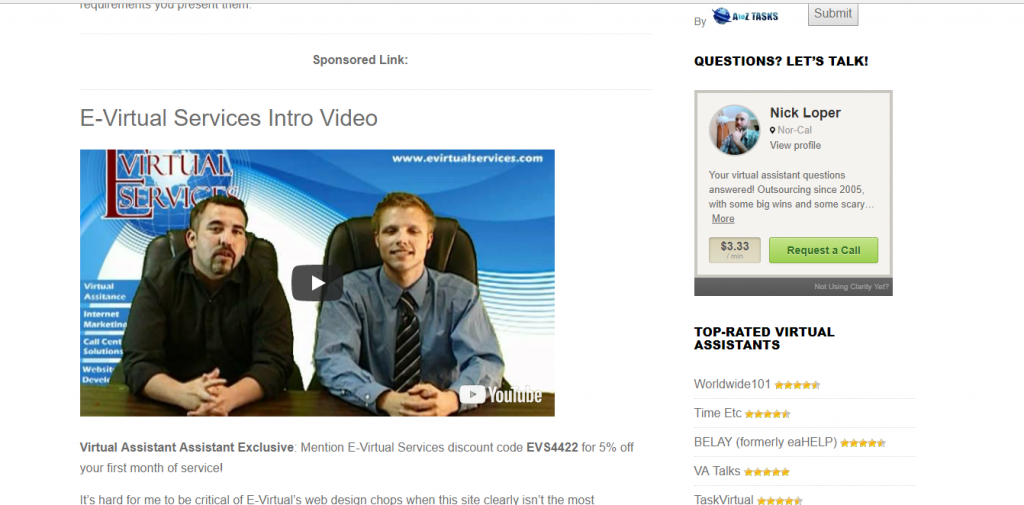Screen dimensions: 1024x505
Task: Open YouTube logo on video
Action: coord(501,395)
